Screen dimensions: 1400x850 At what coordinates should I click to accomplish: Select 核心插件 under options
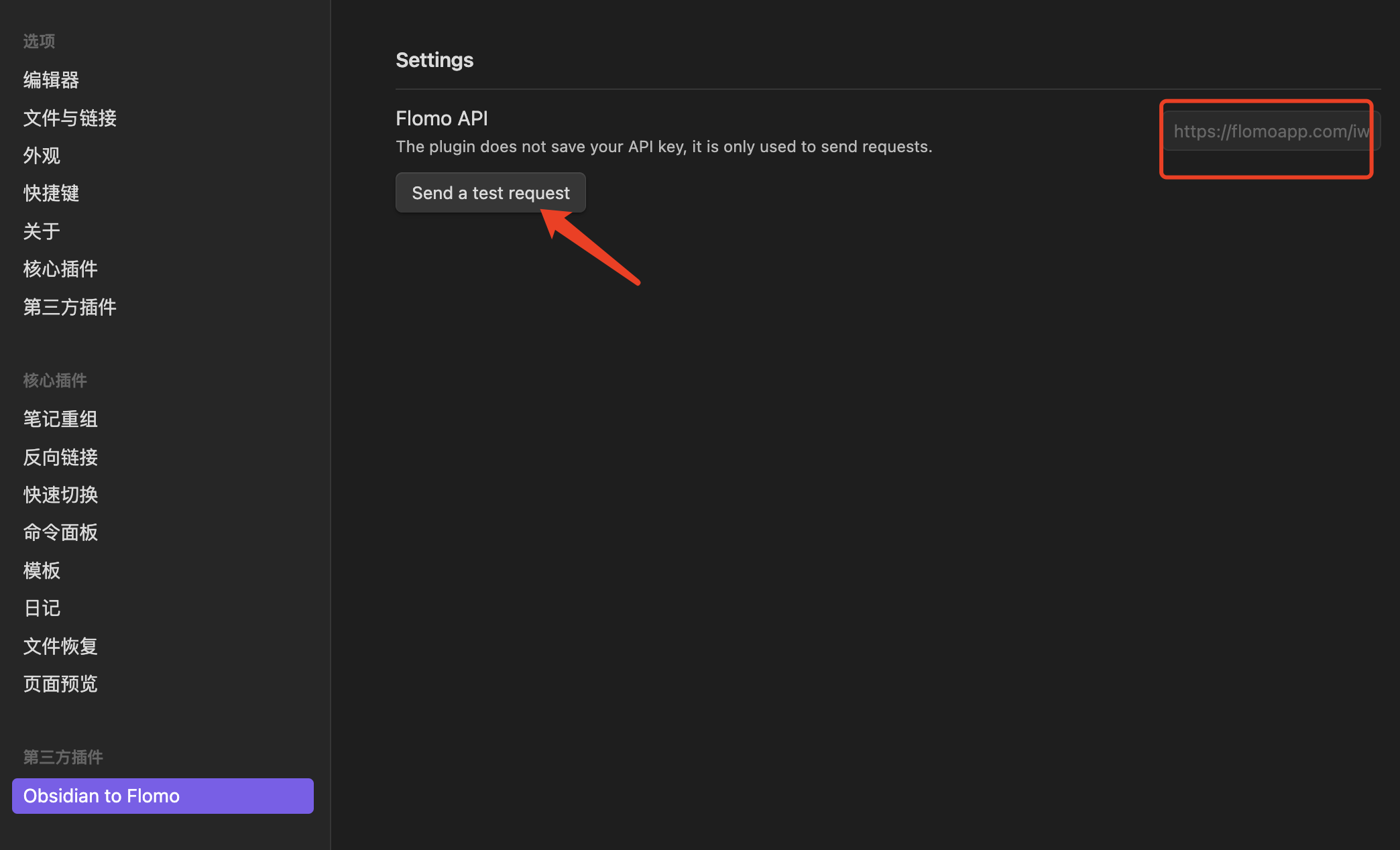60,269
